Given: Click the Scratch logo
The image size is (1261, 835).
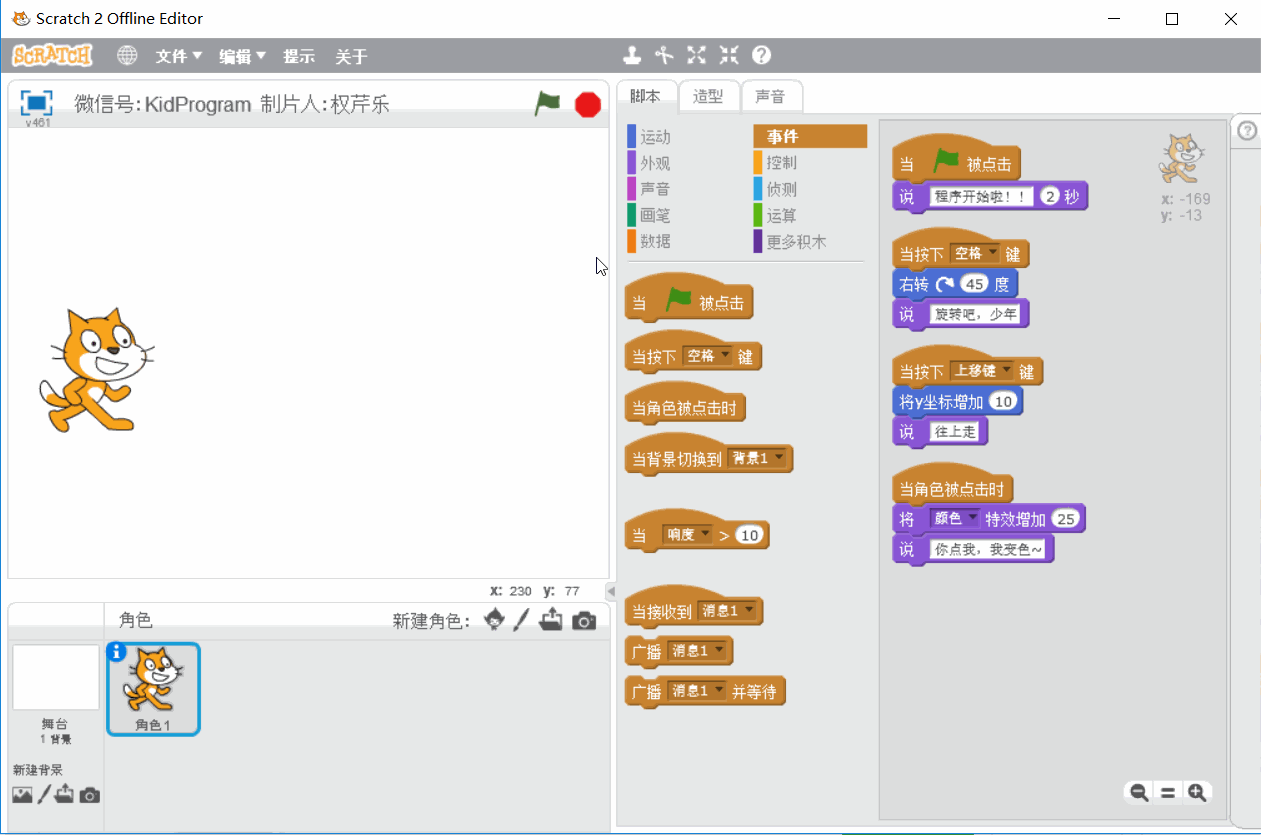Looking at the screenshot, I should pyautogui.click(x=52, y=55).
